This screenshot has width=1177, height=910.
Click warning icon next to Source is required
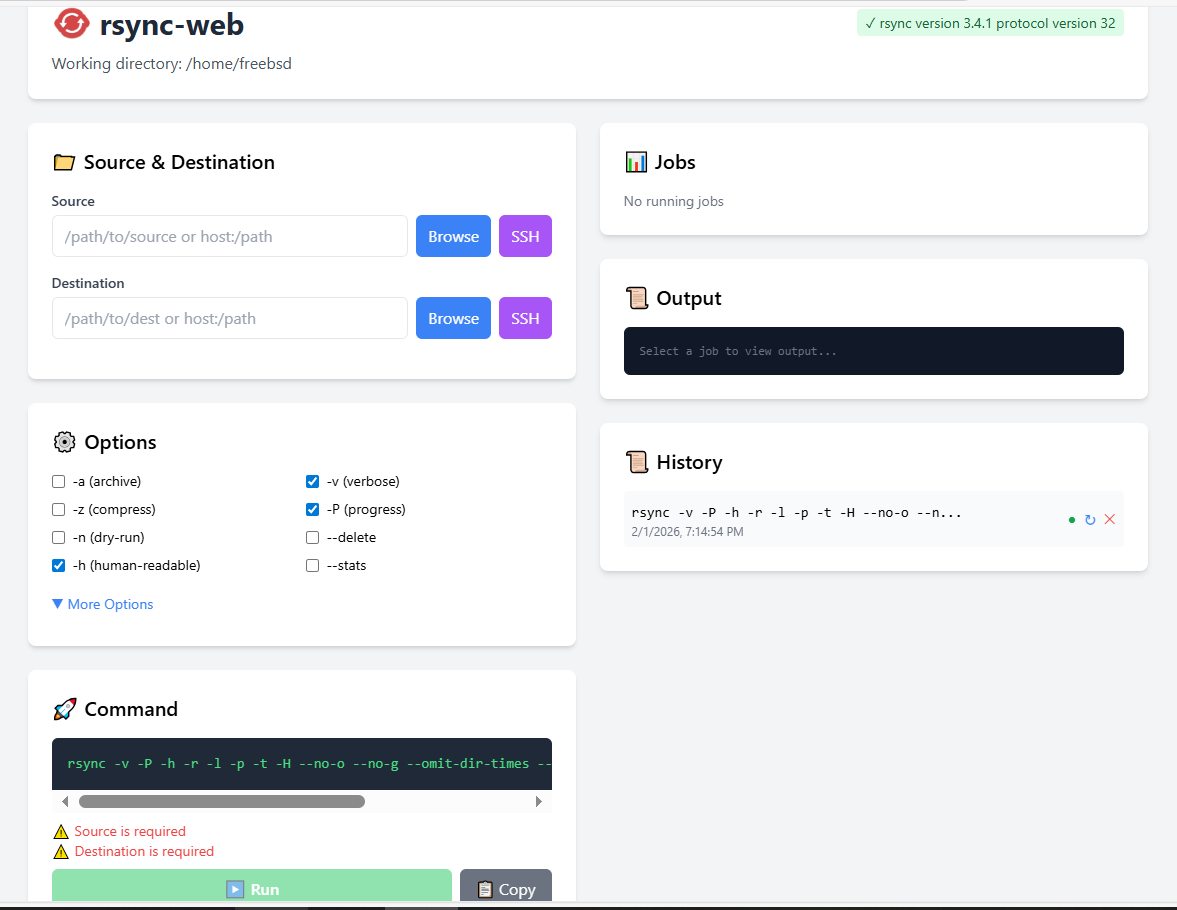[62, 832]
